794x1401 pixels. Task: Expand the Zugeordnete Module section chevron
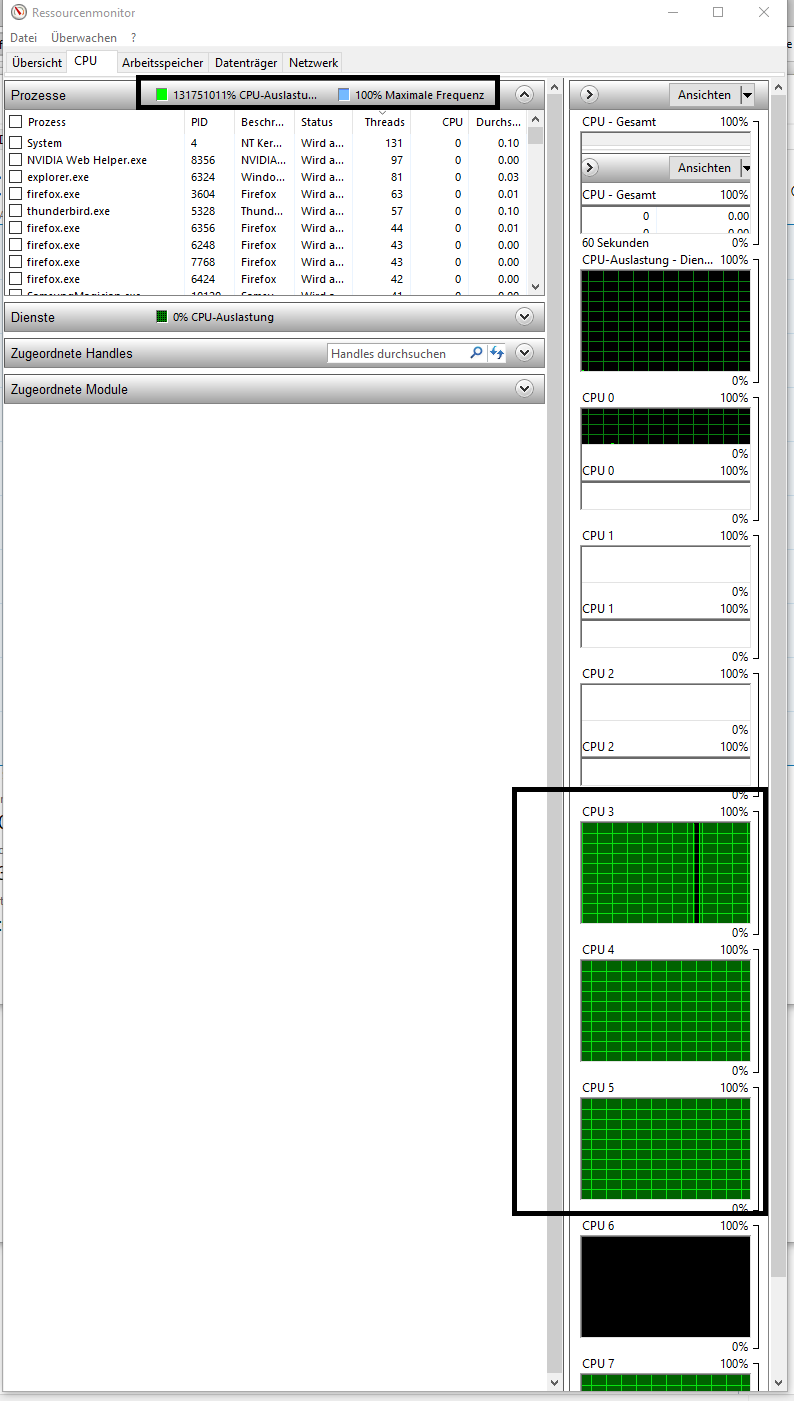click(x=524, y=389)
